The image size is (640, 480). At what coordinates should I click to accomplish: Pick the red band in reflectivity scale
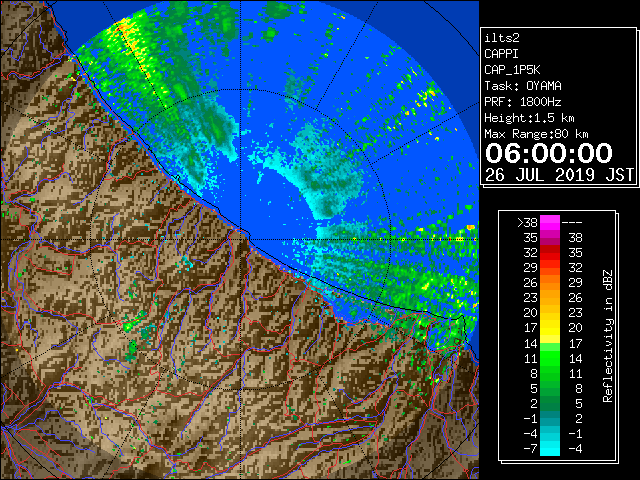[x=550, y=253]
